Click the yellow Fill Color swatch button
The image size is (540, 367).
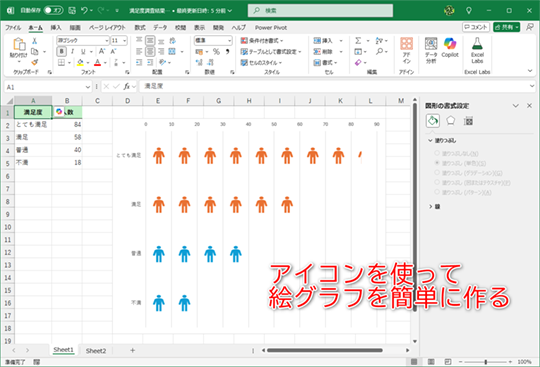pyautogui.click(x=80, y=62)
